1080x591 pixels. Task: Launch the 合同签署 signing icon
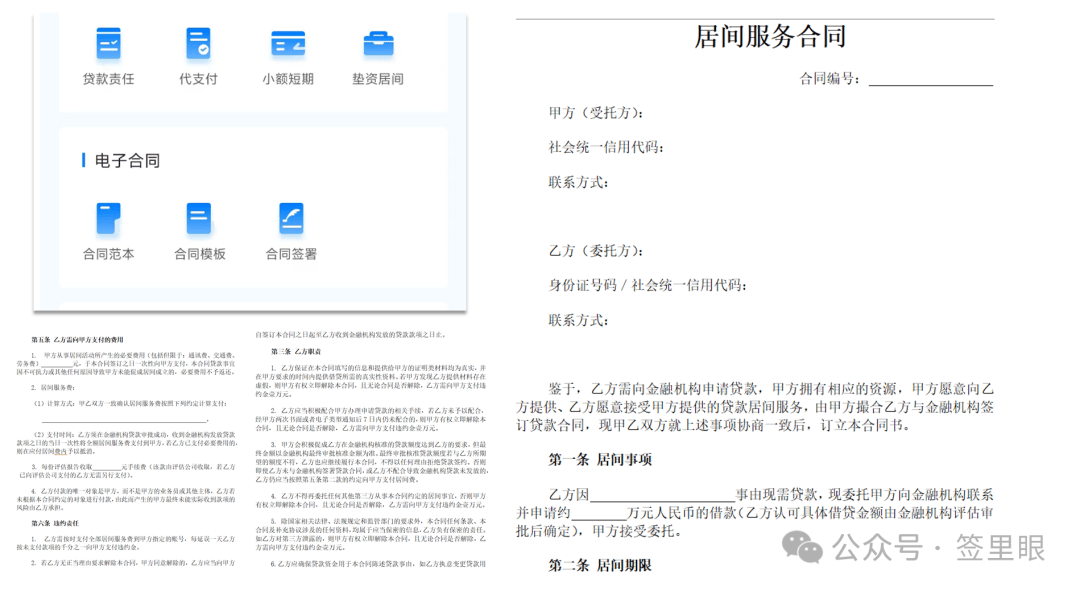[291, 218]
